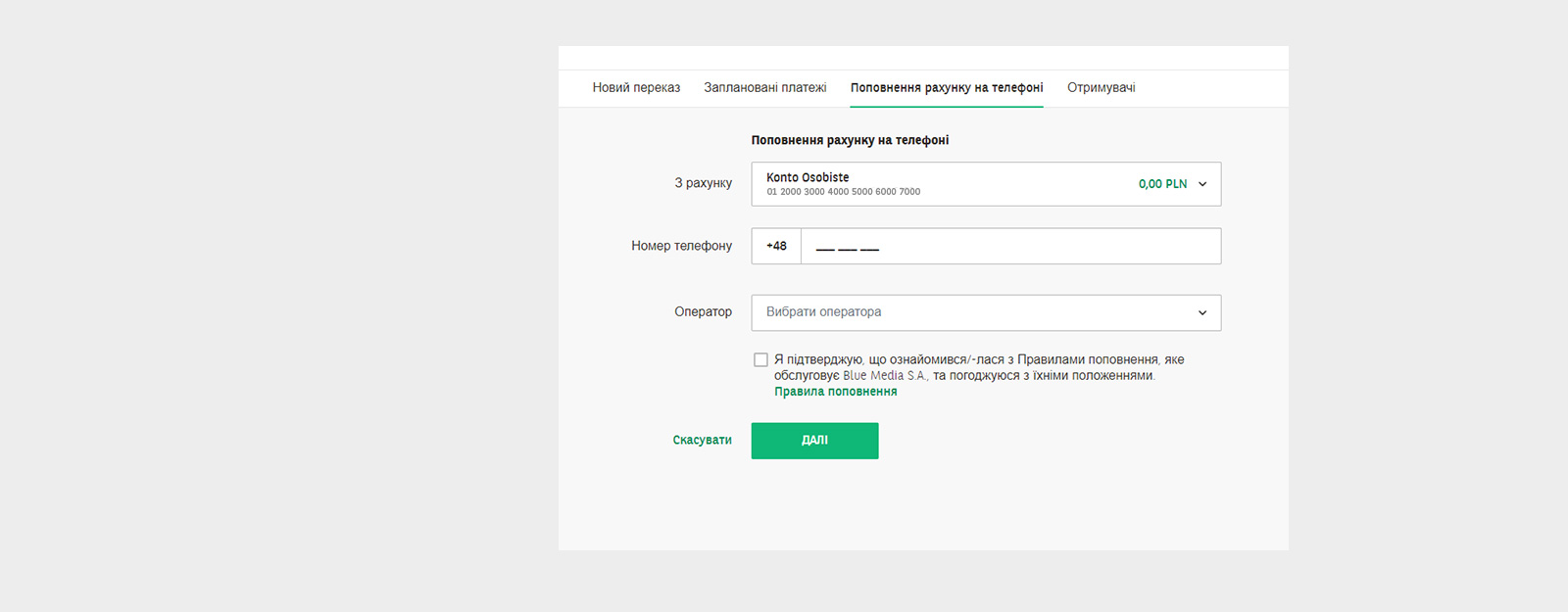Screen dimensions: 1568x612
Task: Click the Номер телефону field label
Action: pos(681,247)
